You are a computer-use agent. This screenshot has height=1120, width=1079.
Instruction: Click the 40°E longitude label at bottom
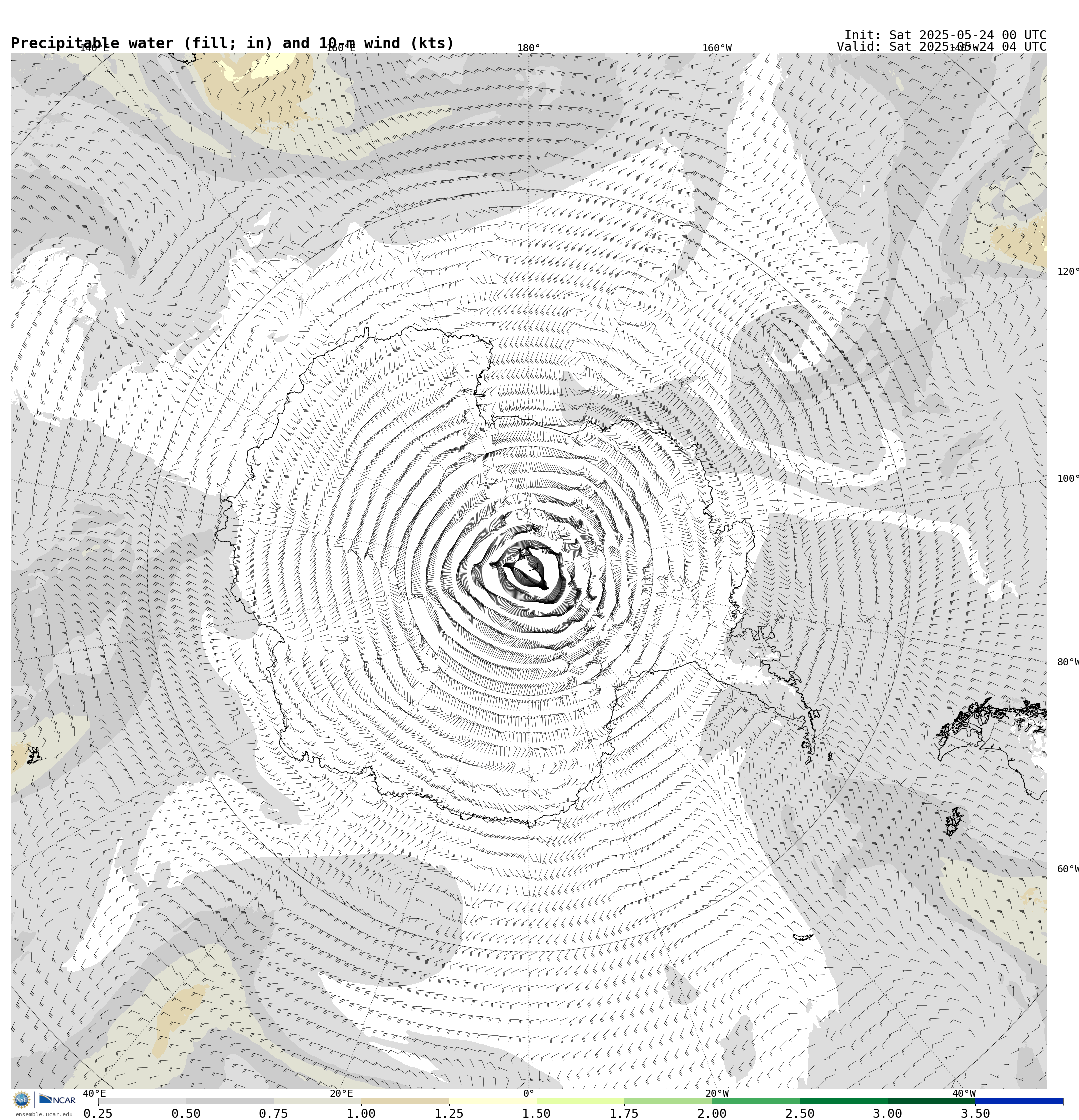(95, 1094)
